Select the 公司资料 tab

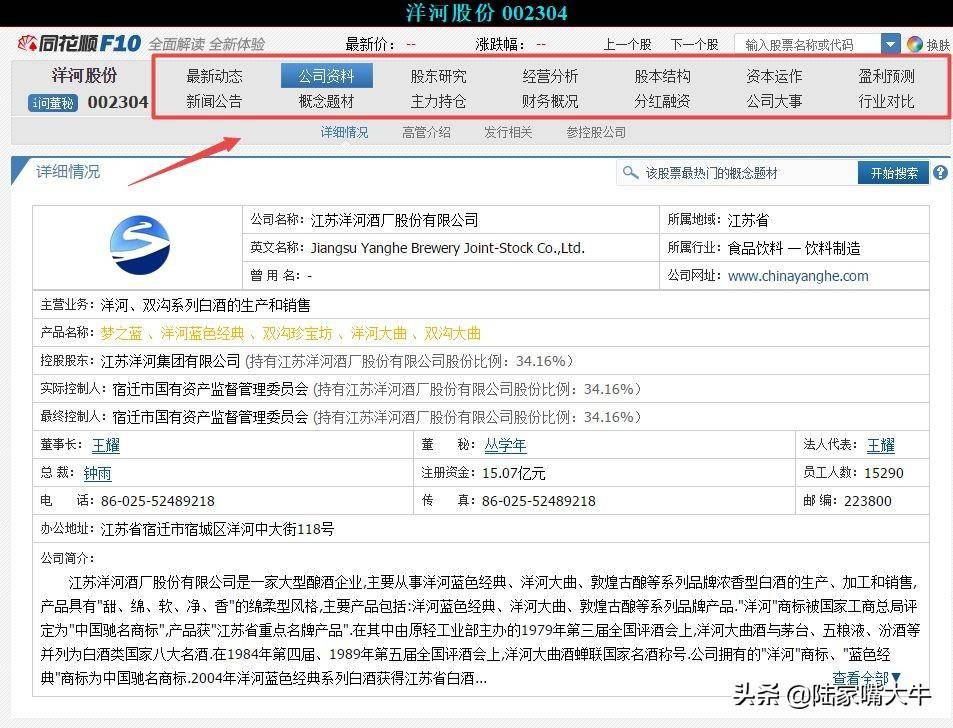pyautogui.click(x=326, y=77)
